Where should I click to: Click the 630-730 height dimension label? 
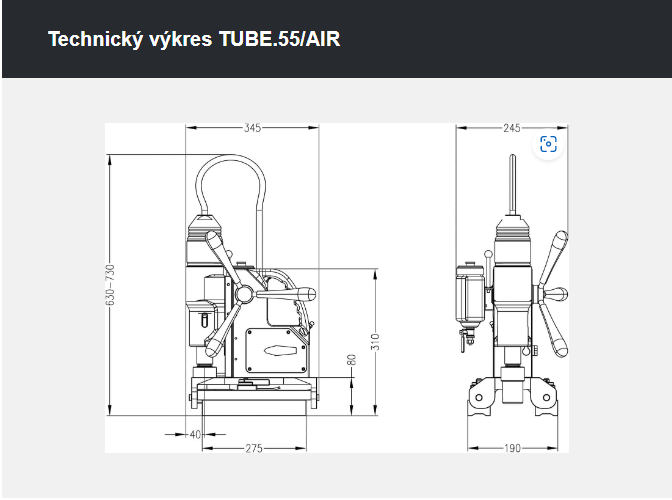tap(110, 285)
